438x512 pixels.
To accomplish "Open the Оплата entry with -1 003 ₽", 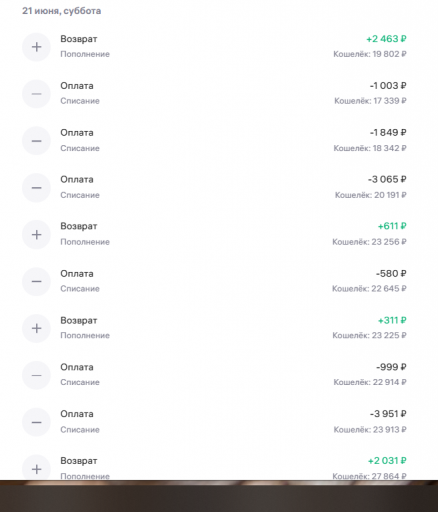I will [214, 94].
